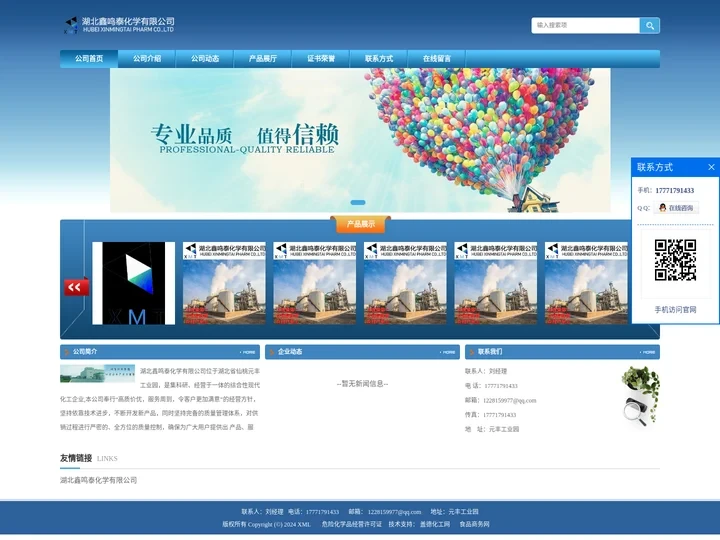Viewport: 720px width, 540px height.
Task: Open 危险化学品经营许可证 footer link
Action: pyautogui.click(x=352, y=524)
